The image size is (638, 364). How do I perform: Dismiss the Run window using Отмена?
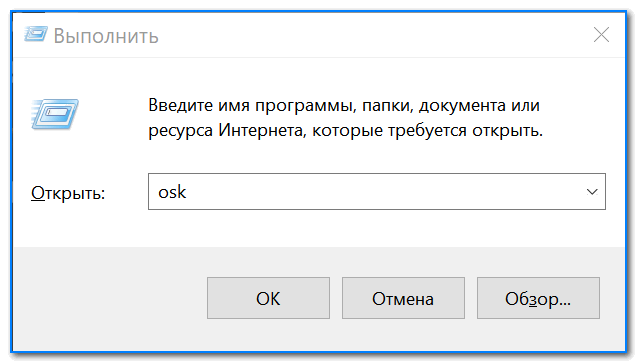[403, 298]
